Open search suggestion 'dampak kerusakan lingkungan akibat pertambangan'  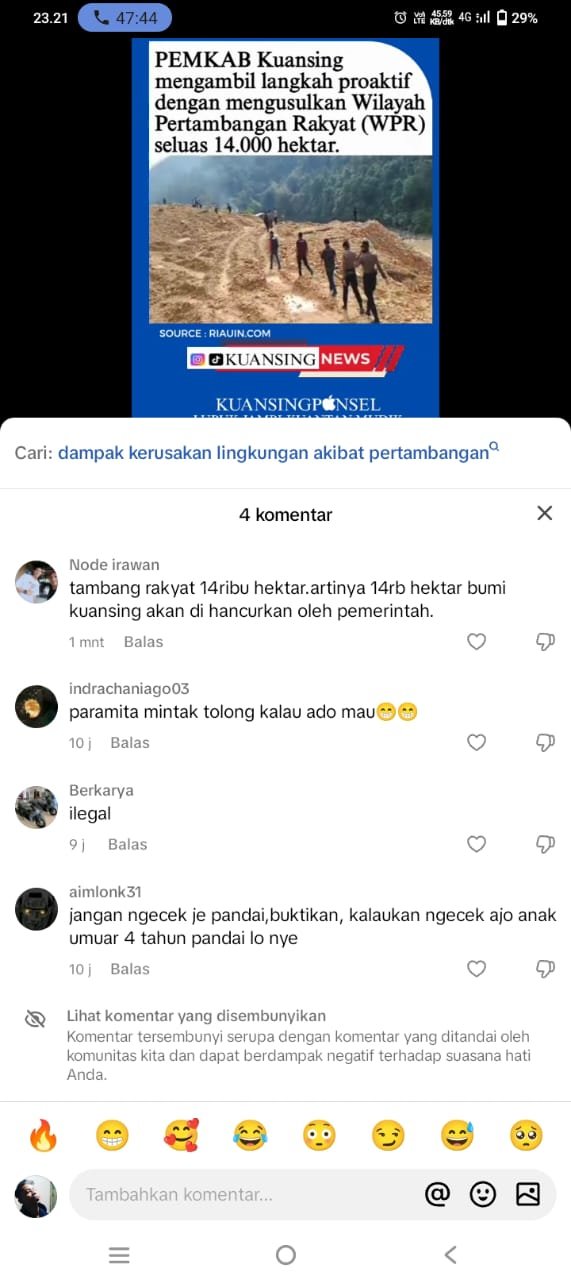point(273,453)
